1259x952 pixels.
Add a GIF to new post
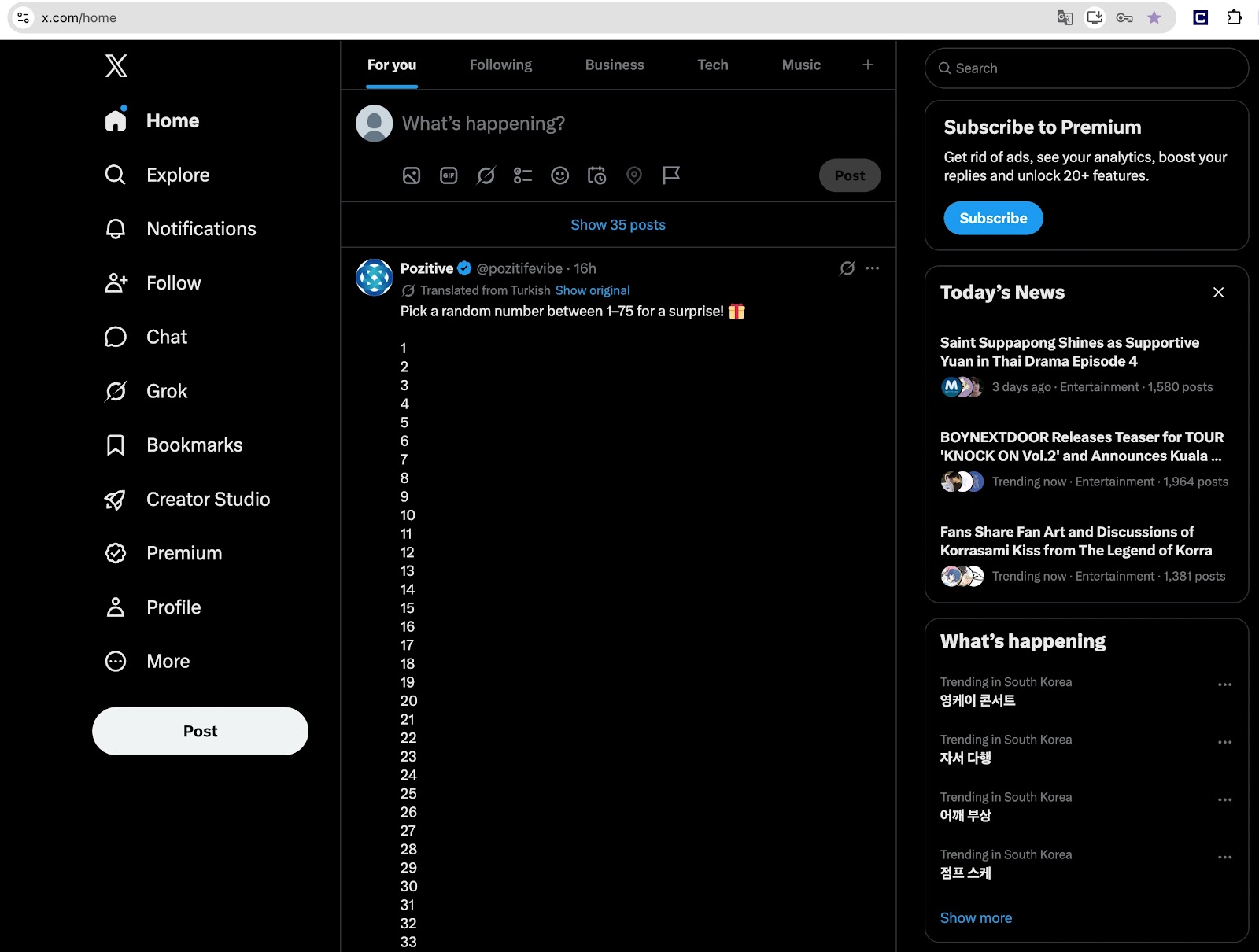449,175
